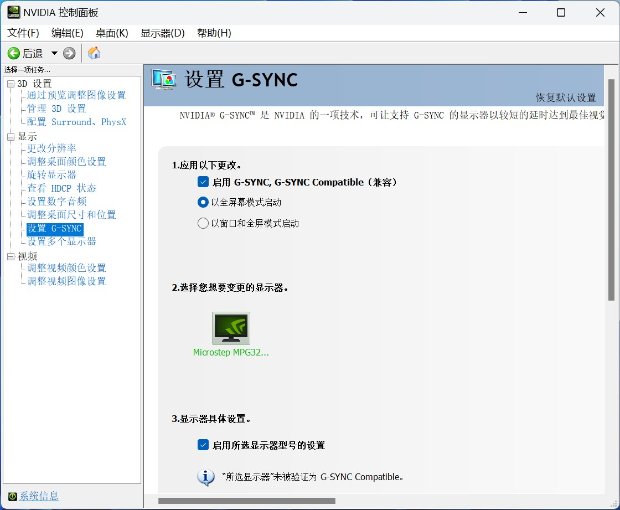The height and width of the screenshot is (510, 620).
Task: Open 配置 Surround、PhysX tree item
Action: coord(77,122)
